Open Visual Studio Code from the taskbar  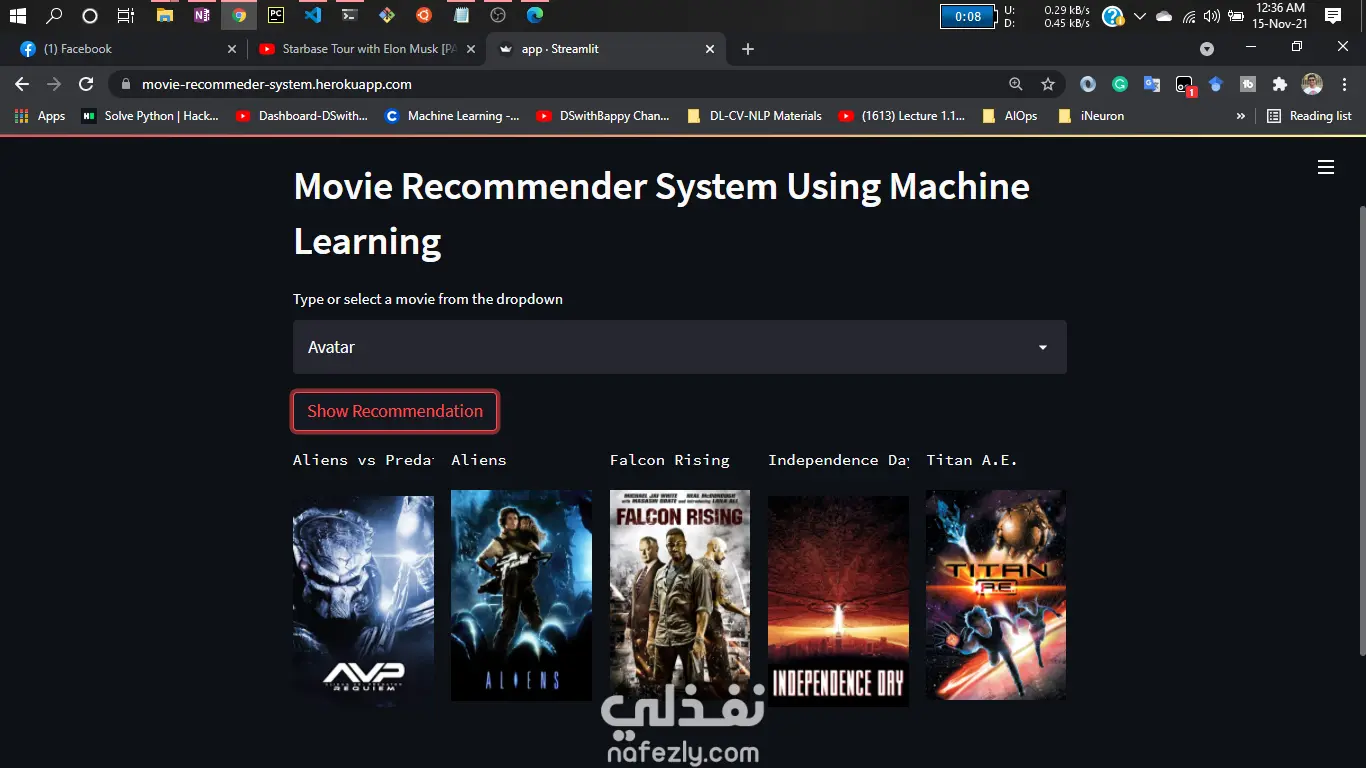tap(313, 15)
